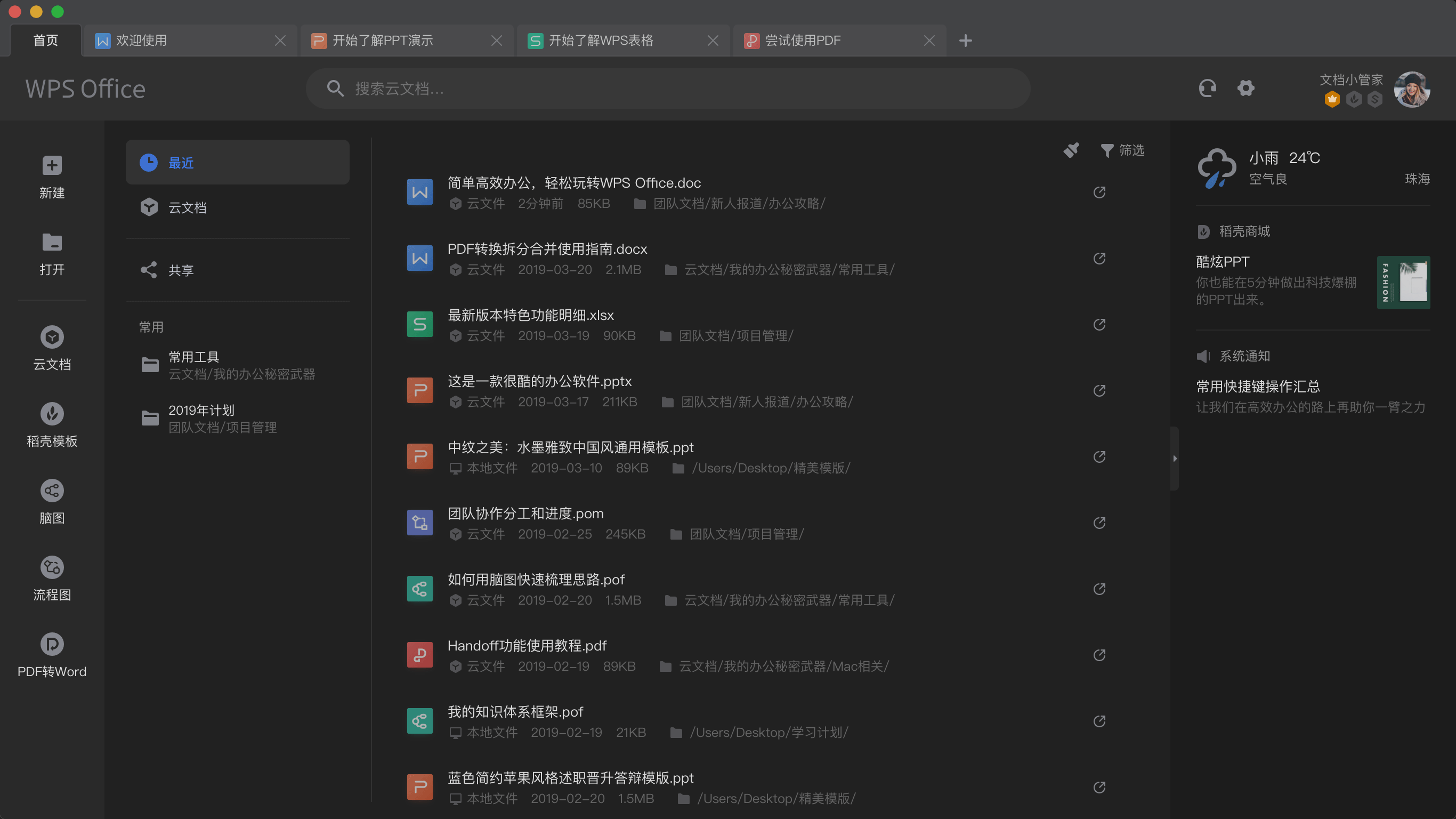Close the 开始了解WPS表格 tab

click(713, 41)
